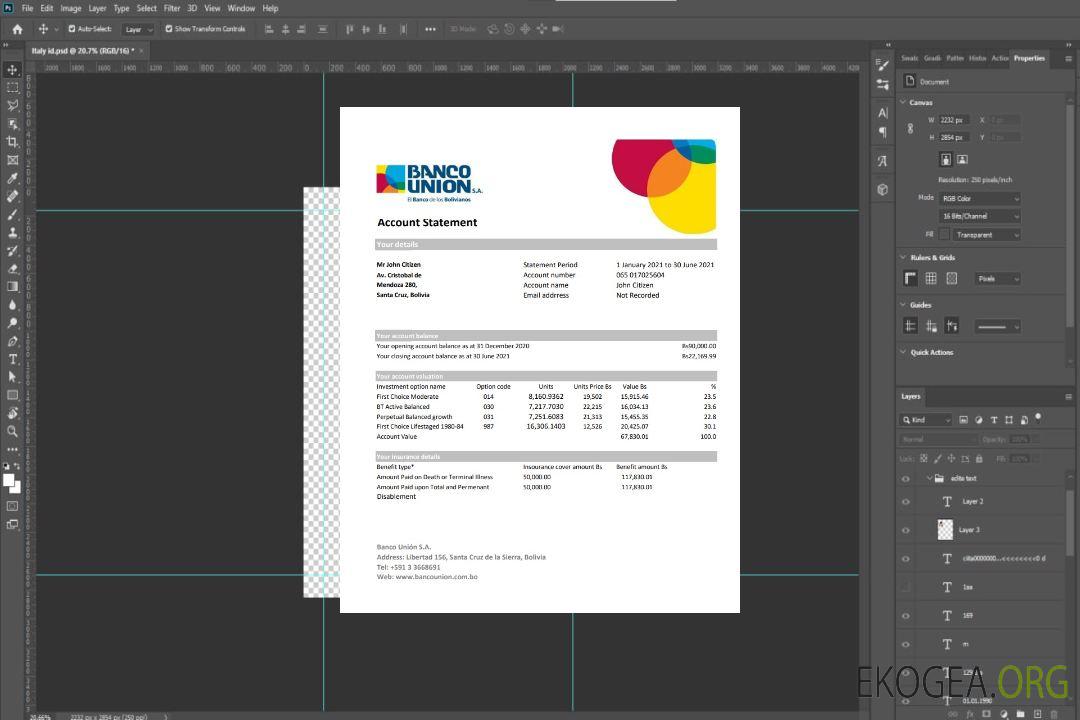
Task: Click the canvas Fill color swatch
Action: pyautogui.click(x=944, y=235)
